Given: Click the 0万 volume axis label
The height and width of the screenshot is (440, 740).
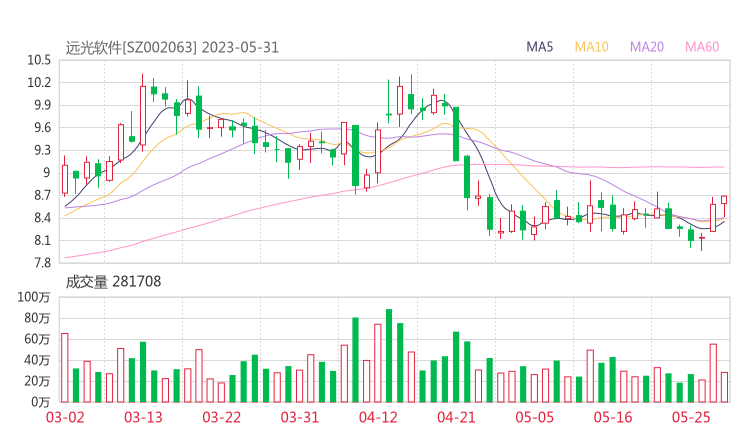Looking at the screenshot, I should pos(40,402).
